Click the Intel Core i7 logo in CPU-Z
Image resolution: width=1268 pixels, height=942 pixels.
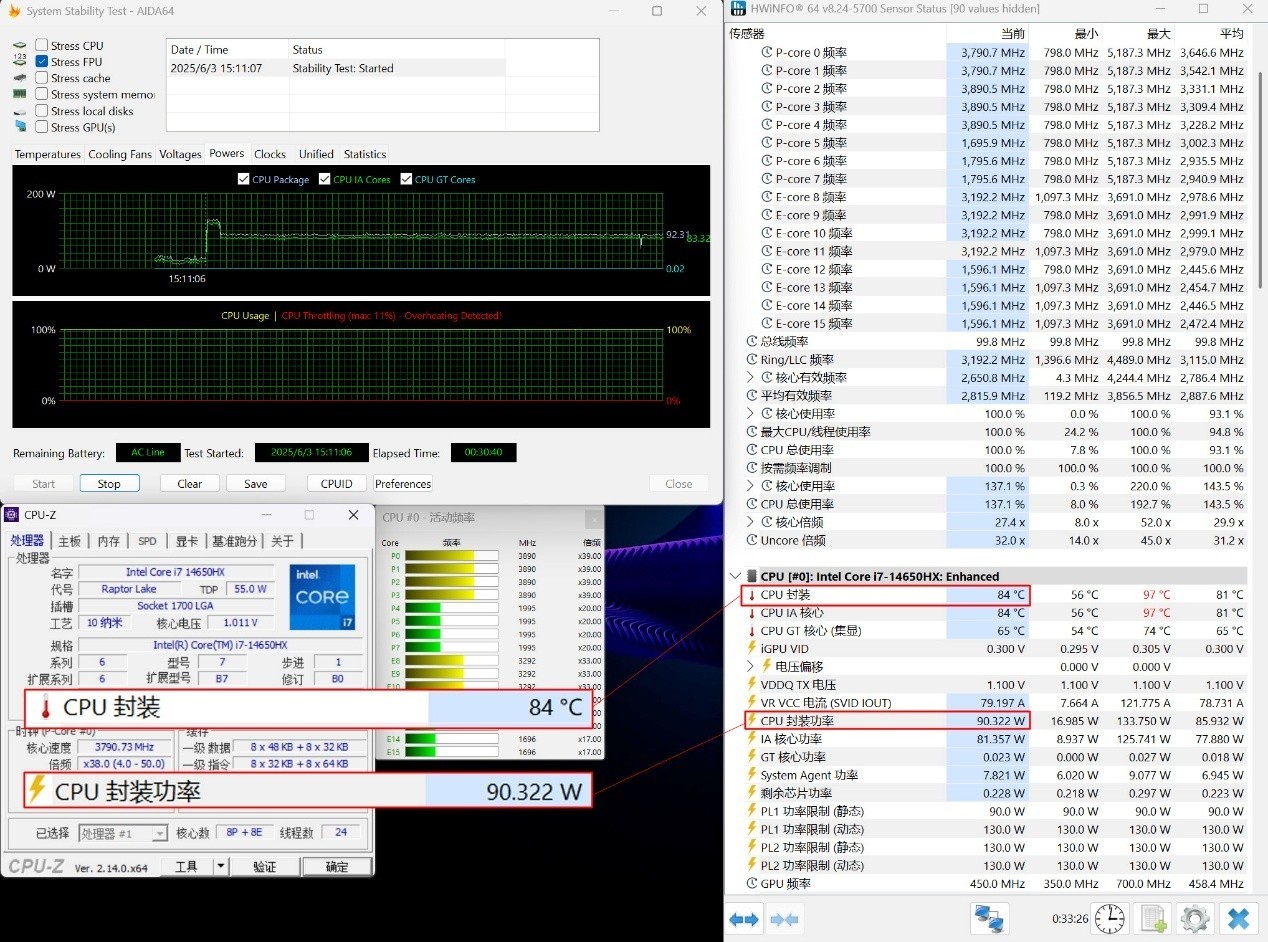click(322, 598)
